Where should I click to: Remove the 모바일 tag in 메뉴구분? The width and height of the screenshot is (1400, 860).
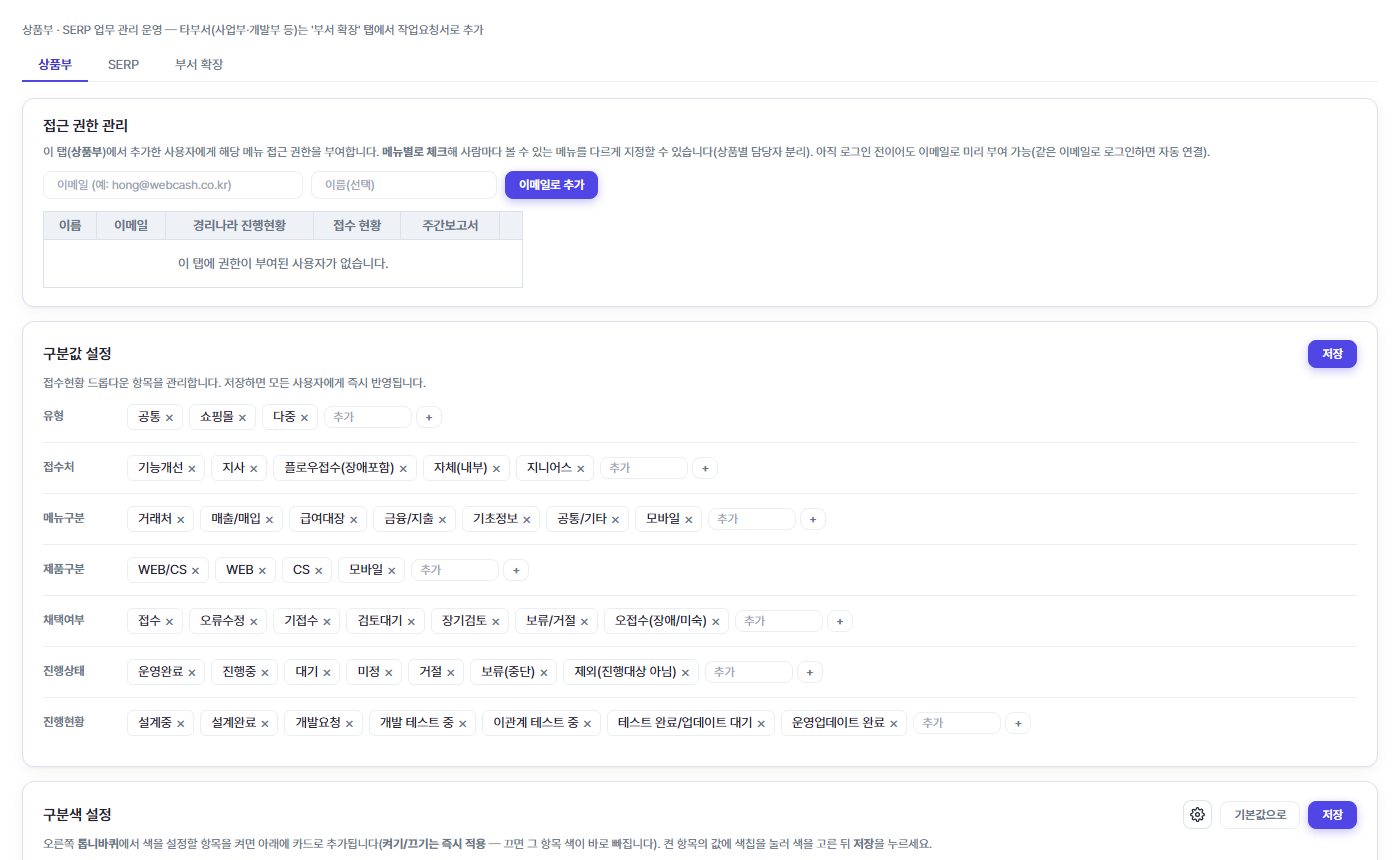point(688,519)
